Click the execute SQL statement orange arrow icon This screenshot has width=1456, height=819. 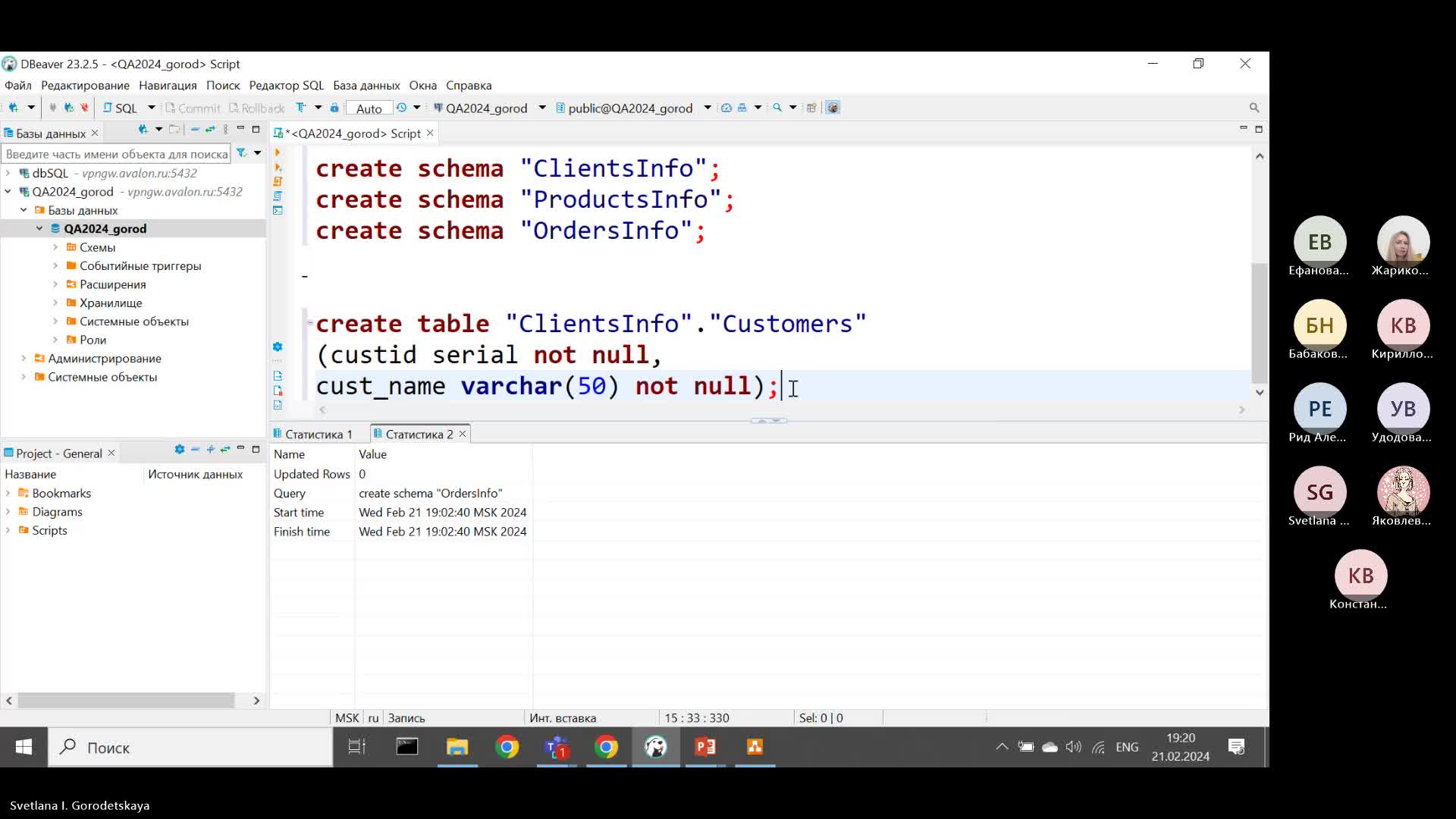click(x=278, y=152)
